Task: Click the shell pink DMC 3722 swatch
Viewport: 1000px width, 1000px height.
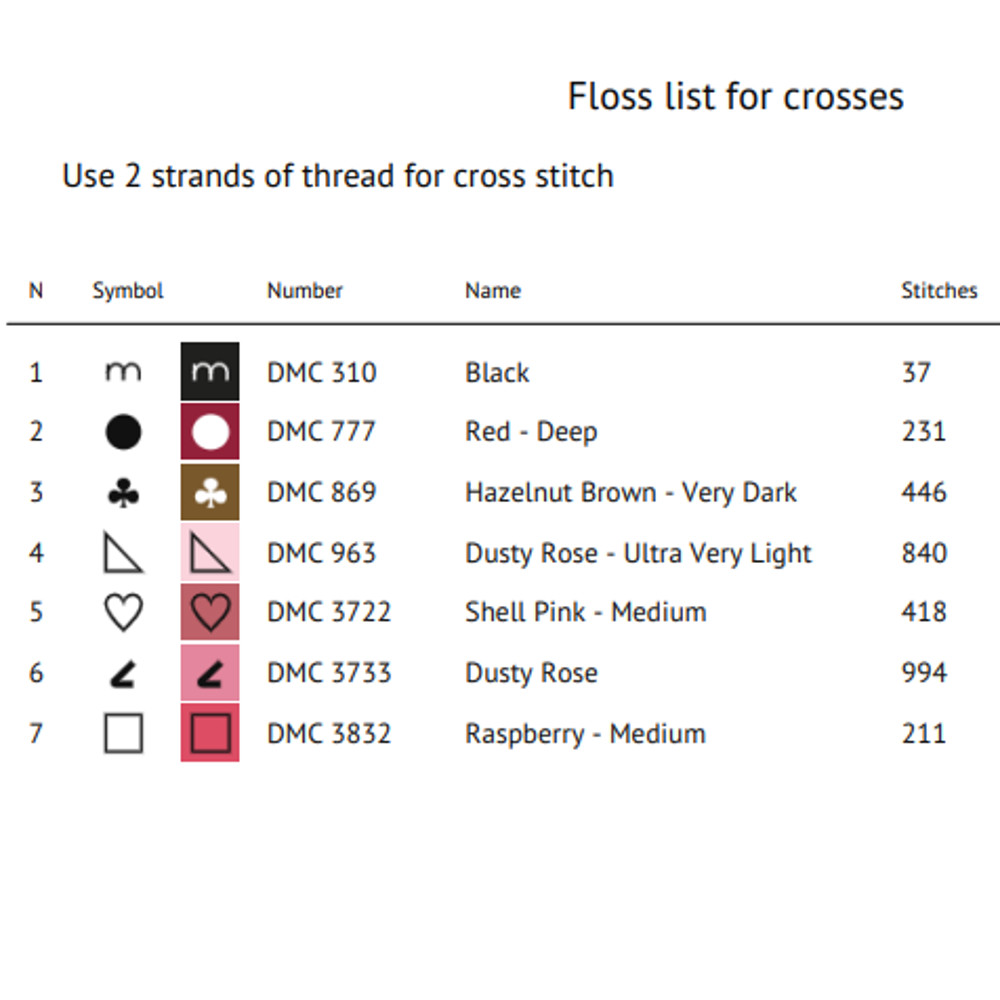Action: tap(210, 612)
